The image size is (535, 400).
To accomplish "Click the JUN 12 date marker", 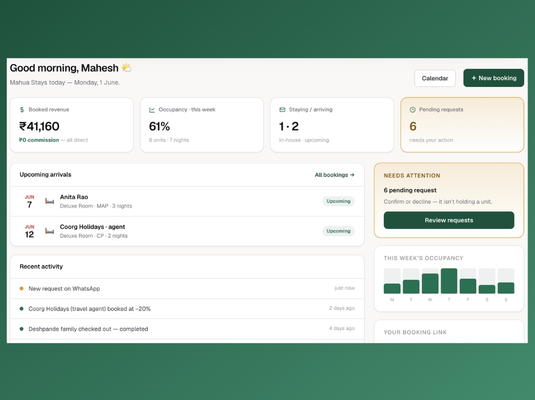I will (29, 231).
